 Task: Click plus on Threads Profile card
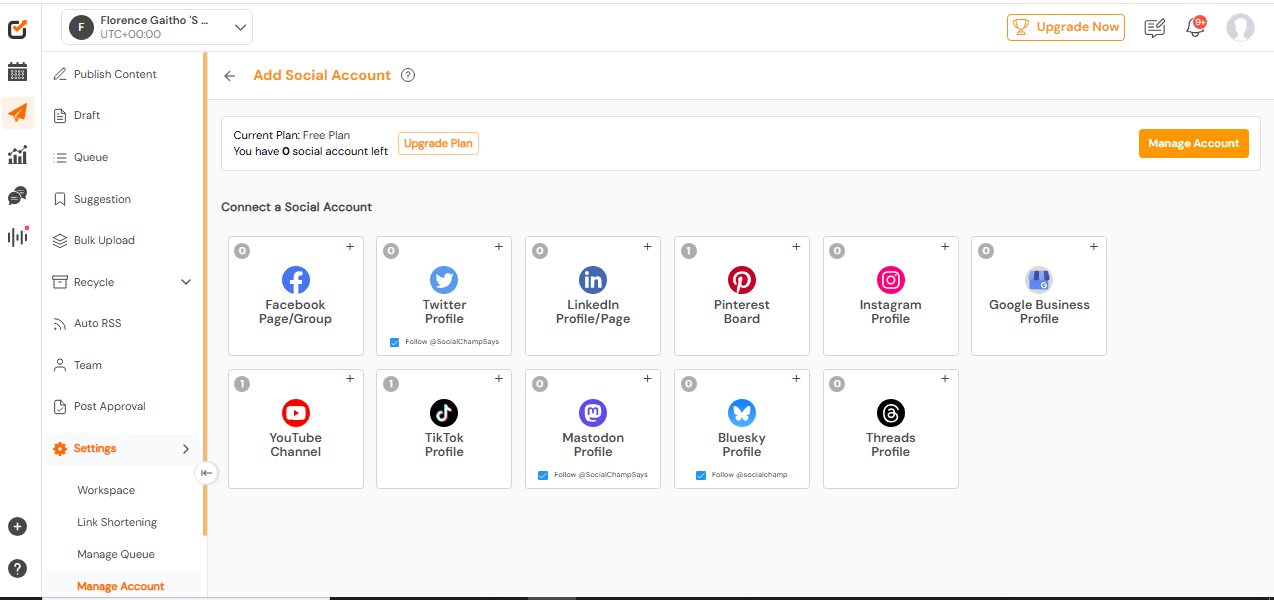coord(945,379)
